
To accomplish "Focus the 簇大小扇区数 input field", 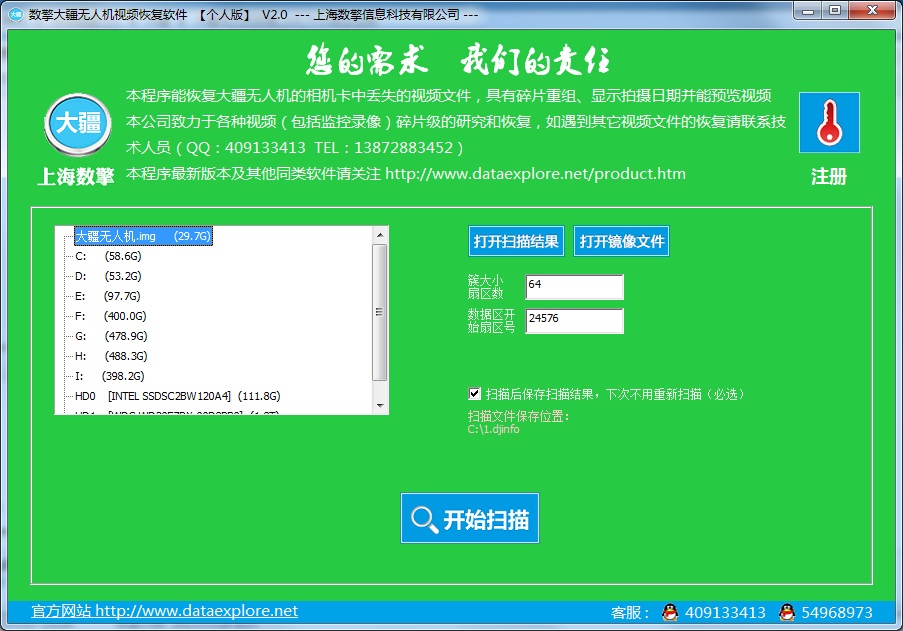I will (574, 287).
